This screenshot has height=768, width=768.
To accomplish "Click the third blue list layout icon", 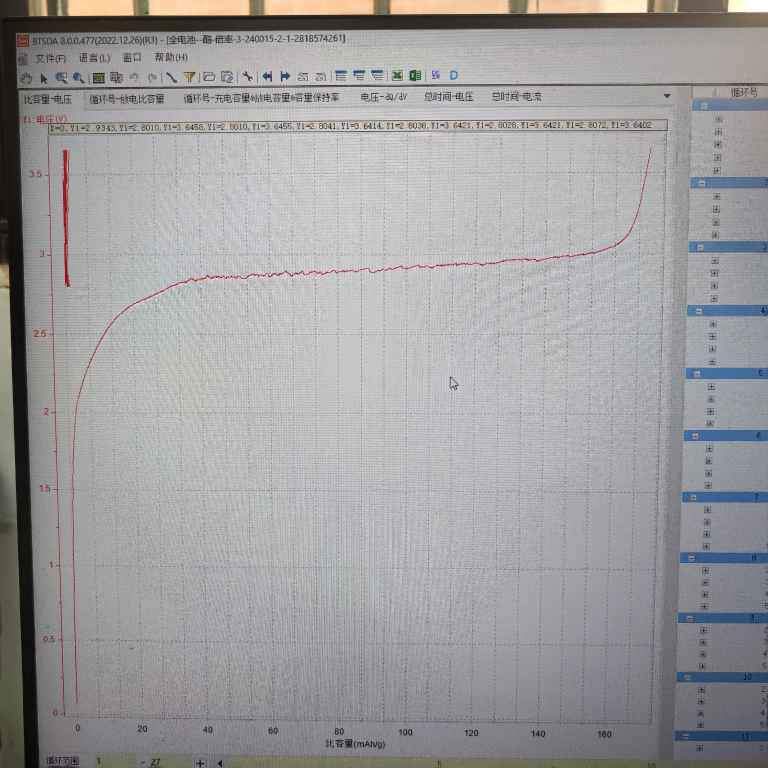I will pos(377,75).
